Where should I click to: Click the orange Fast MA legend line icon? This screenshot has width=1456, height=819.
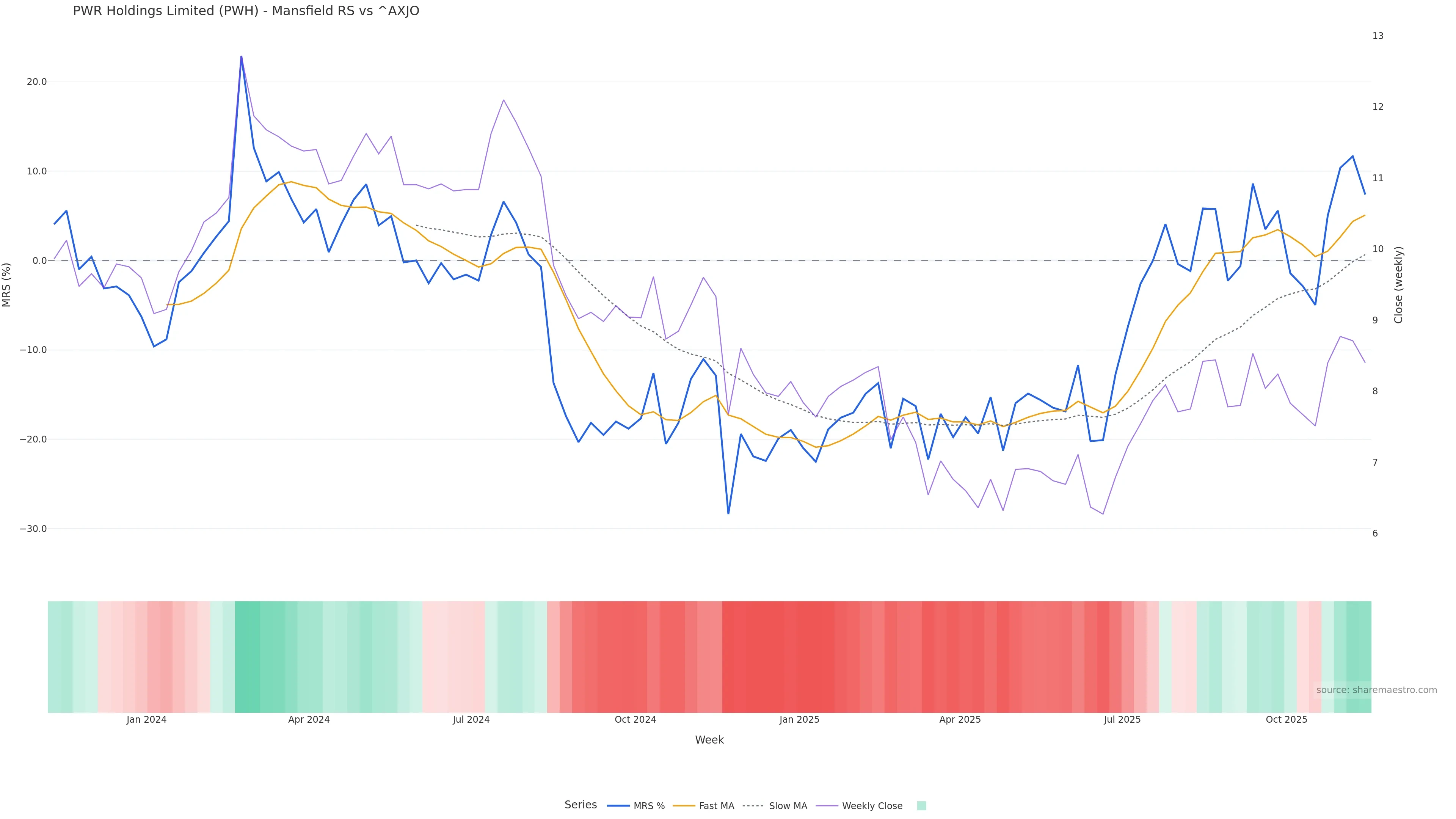pyautogui.click(x=684, y=806)
